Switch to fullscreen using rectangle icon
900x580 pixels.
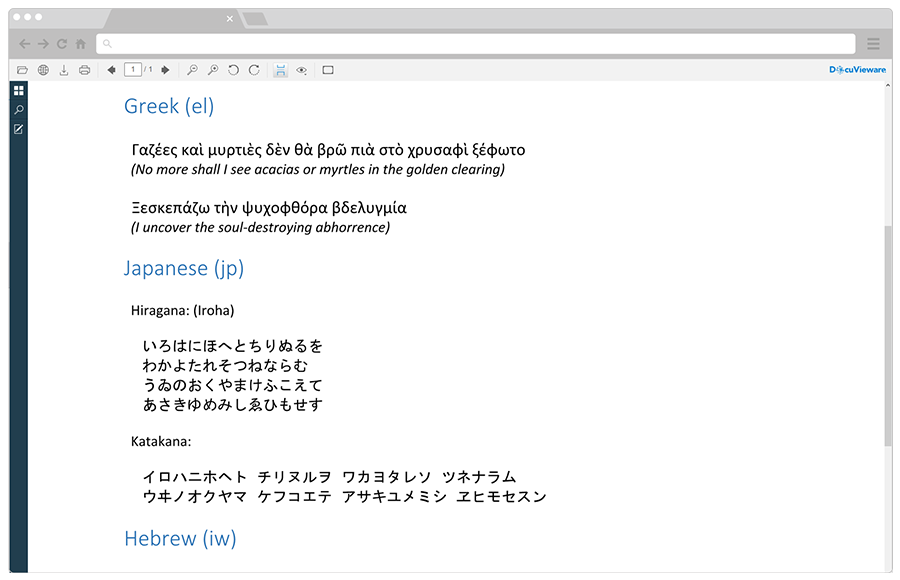coord(328,70)
